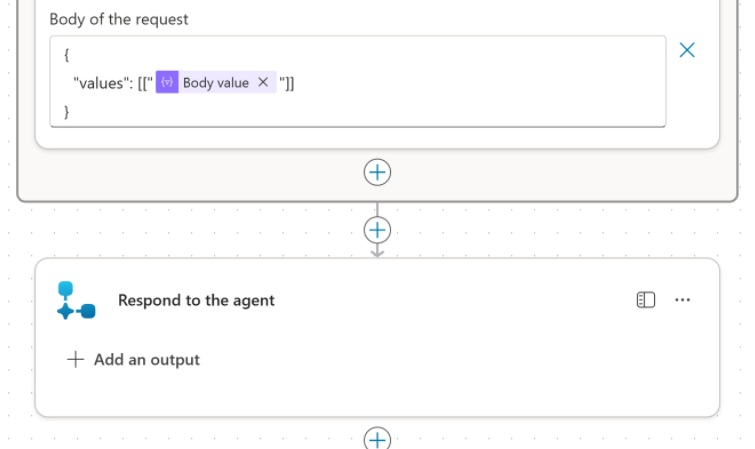This screenshot has width=755, height=449.
Task: Click the closing brace line in request body
Action: (67, 111)
